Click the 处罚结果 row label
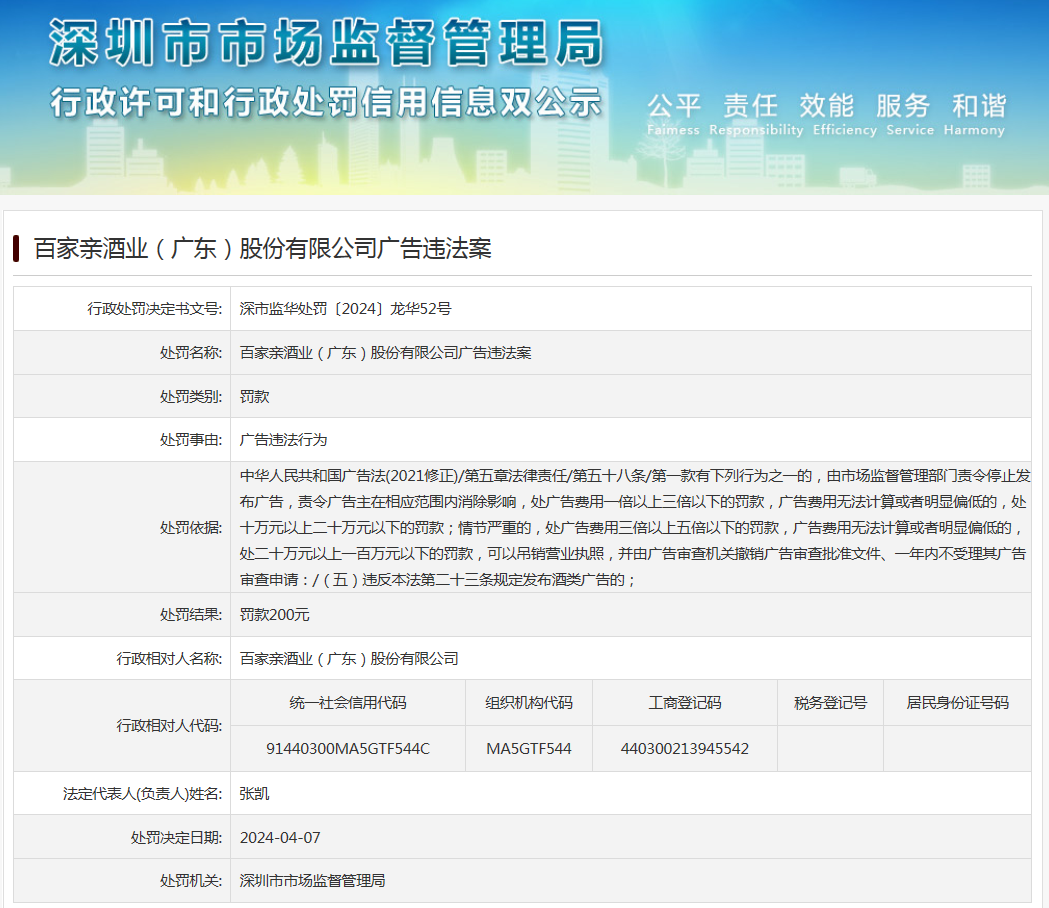 (x=191, y=614)
